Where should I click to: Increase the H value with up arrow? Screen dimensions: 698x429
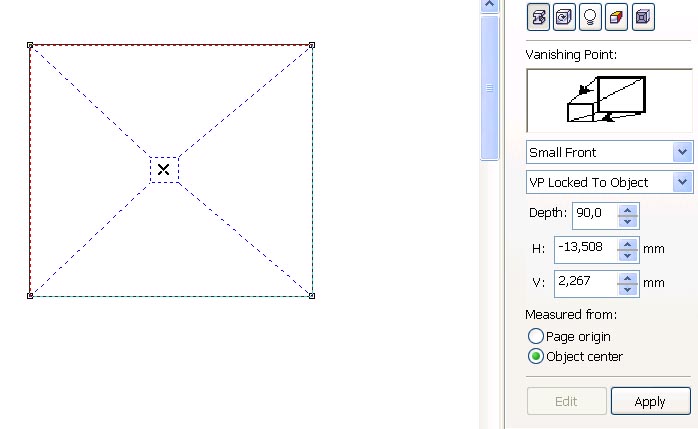click(628, 244)
